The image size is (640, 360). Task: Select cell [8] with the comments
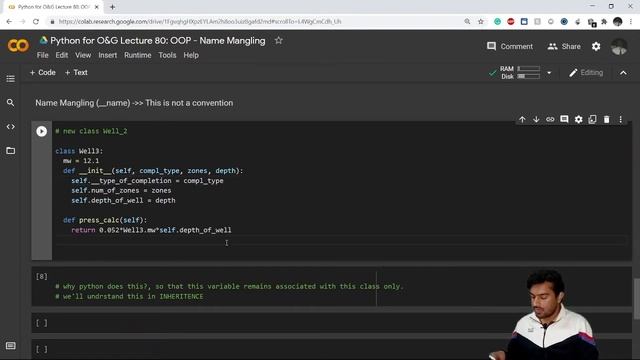coord(331,287)
